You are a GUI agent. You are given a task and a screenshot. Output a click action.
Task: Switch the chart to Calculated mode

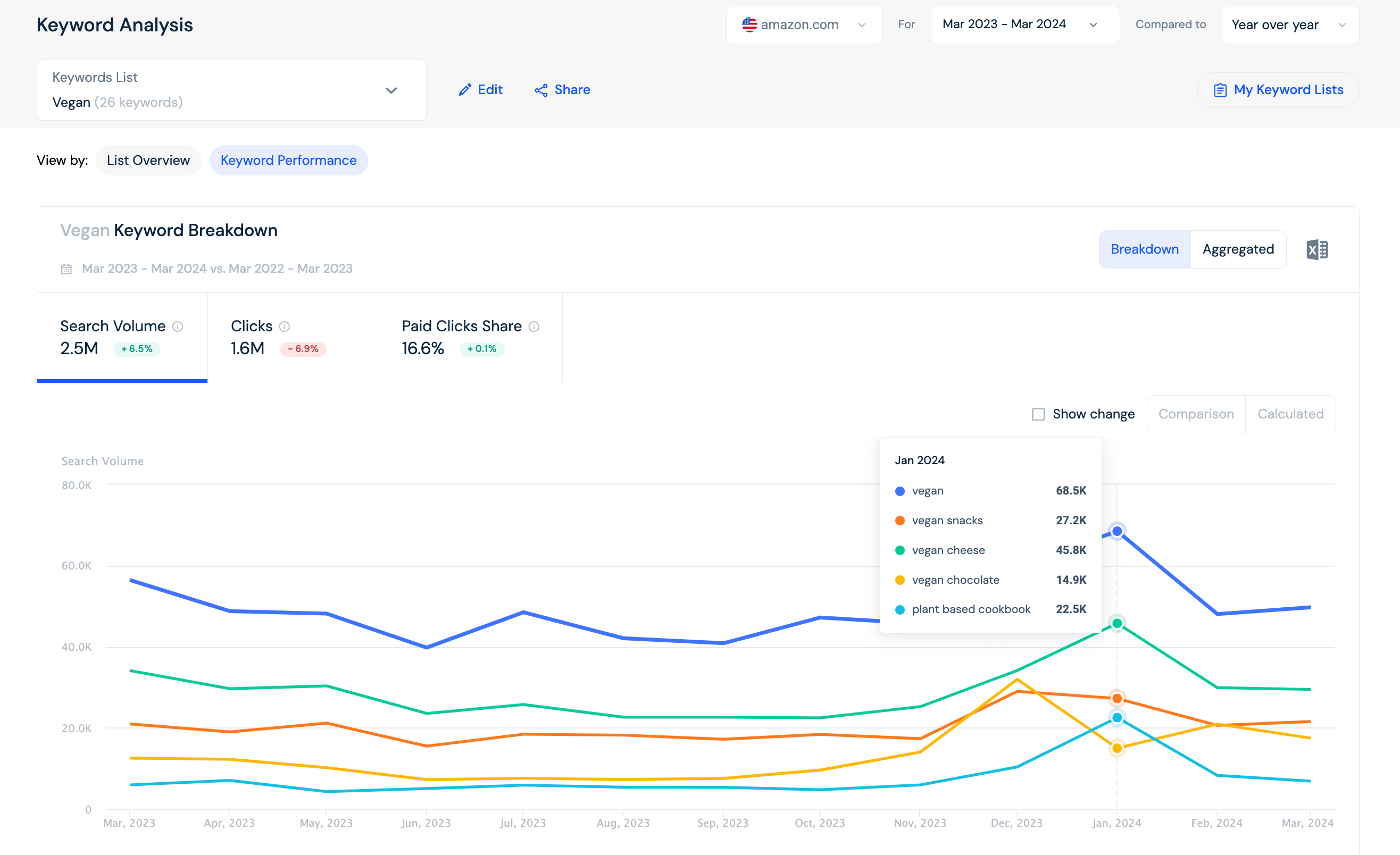tap(1290, 414)
